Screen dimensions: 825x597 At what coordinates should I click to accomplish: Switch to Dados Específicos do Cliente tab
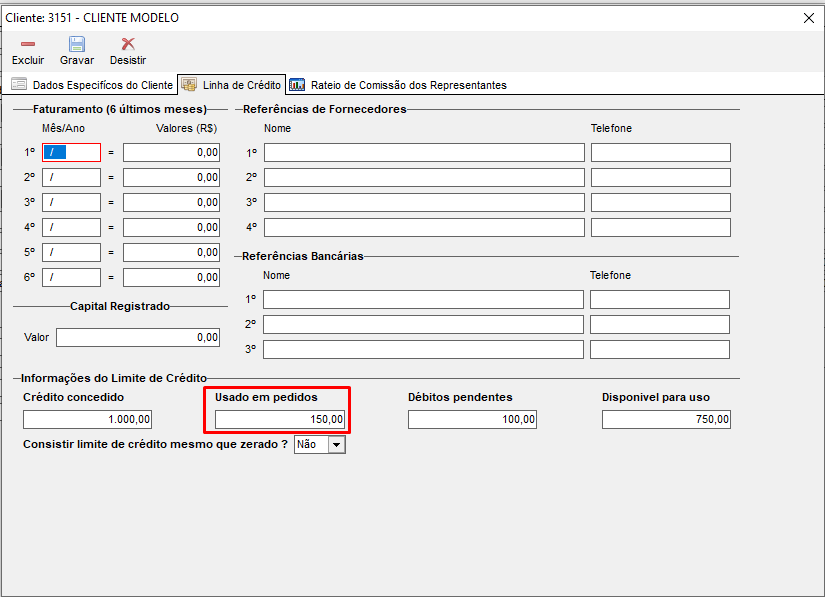102,85
